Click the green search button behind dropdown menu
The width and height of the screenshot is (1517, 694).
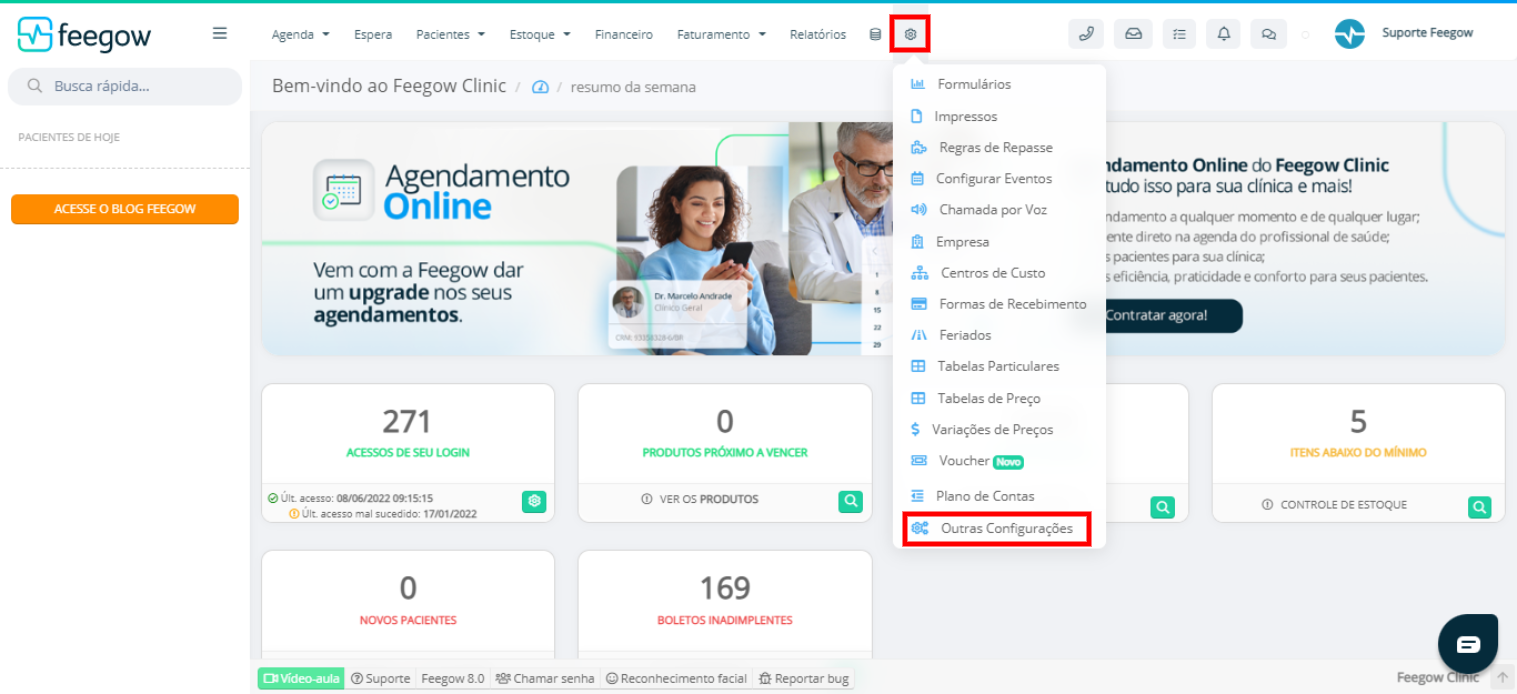[x=1162, y=507]
